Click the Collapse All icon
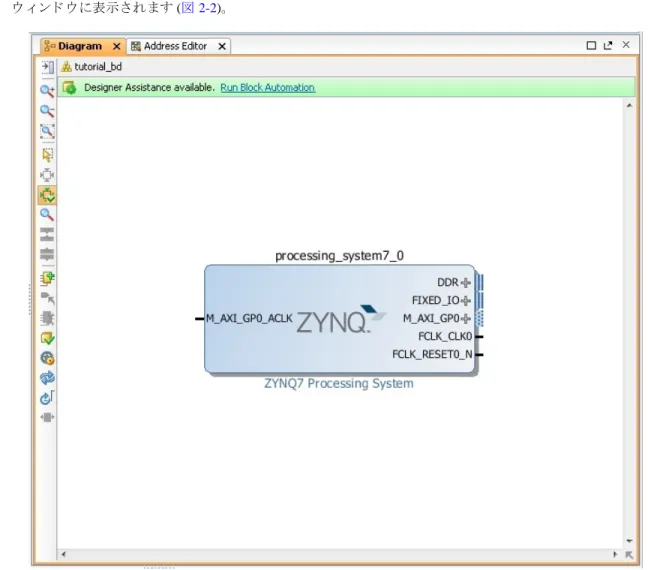Image resolution: width=648 pixels, height=570 pixels. click(47, 254)
